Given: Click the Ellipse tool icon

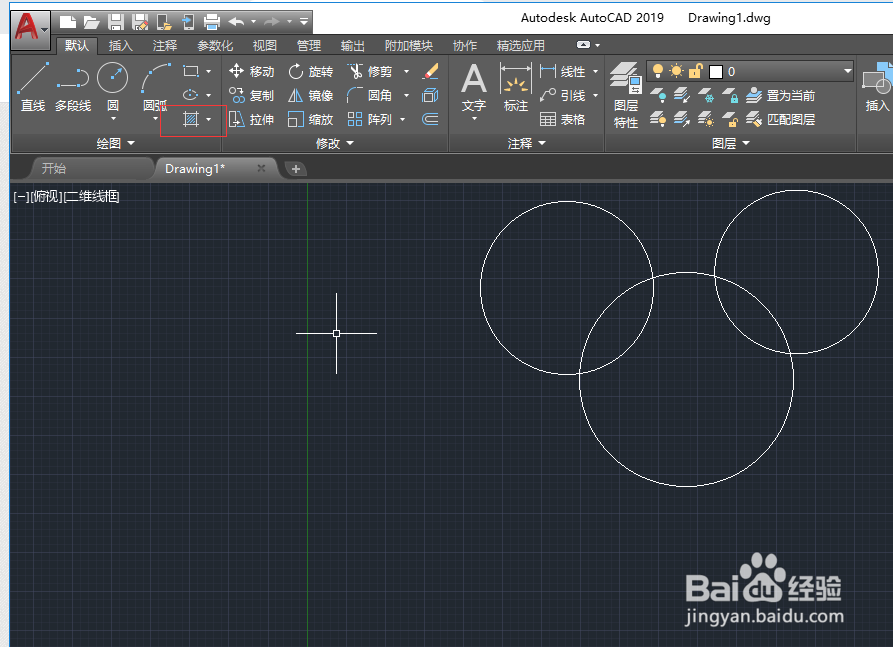Looking at the screenshot, I should coord(191,95).
